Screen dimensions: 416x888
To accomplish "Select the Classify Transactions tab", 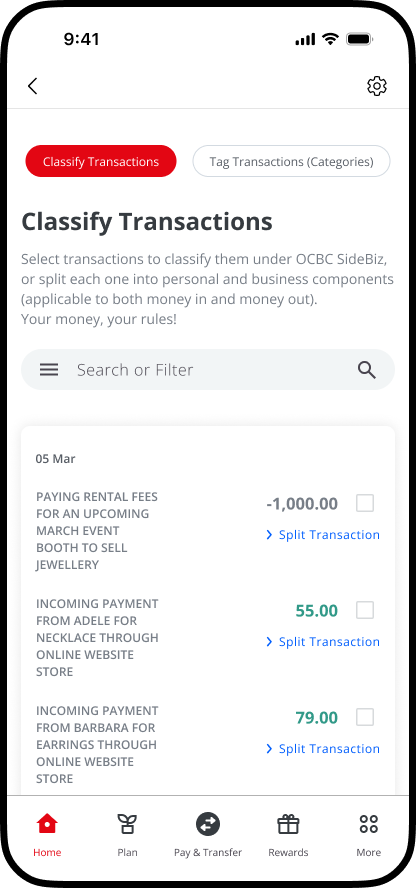I will point(101,161).
